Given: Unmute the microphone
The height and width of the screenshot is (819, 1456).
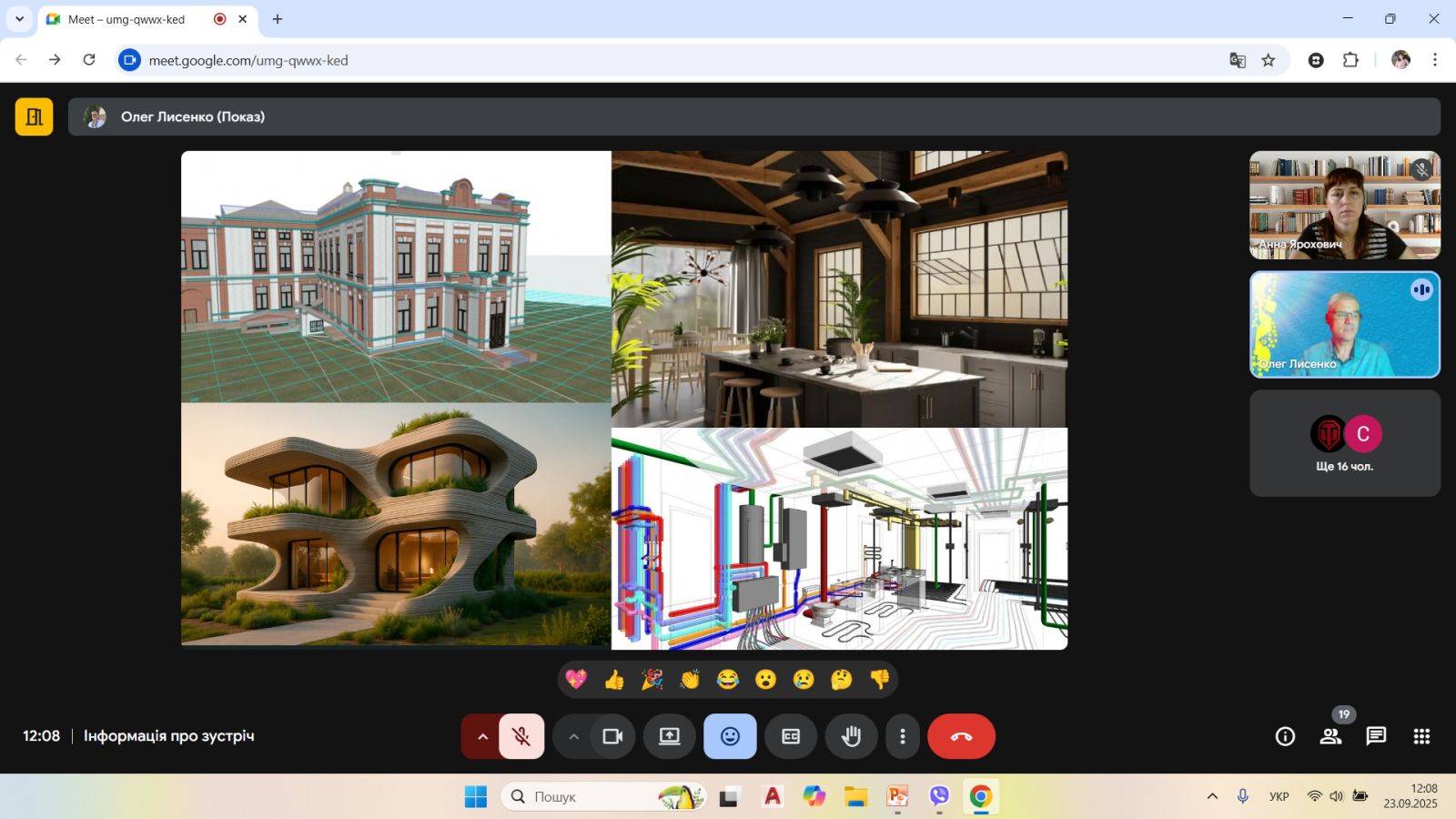Looking at the screenshot, I should pos(521,736).
